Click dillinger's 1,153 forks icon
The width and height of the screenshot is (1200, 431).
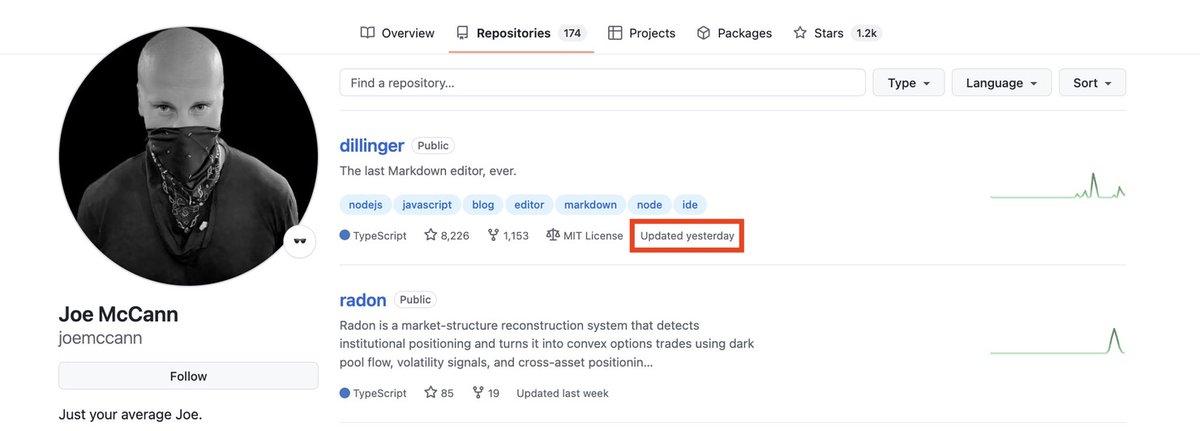[493, 236]
